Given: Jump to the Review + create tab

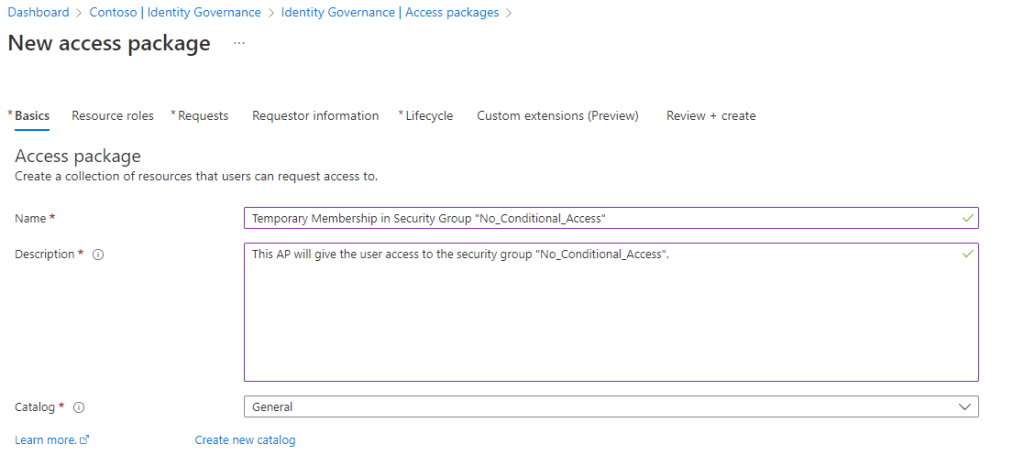Looking at the screenshot, I should click(711, 116).
